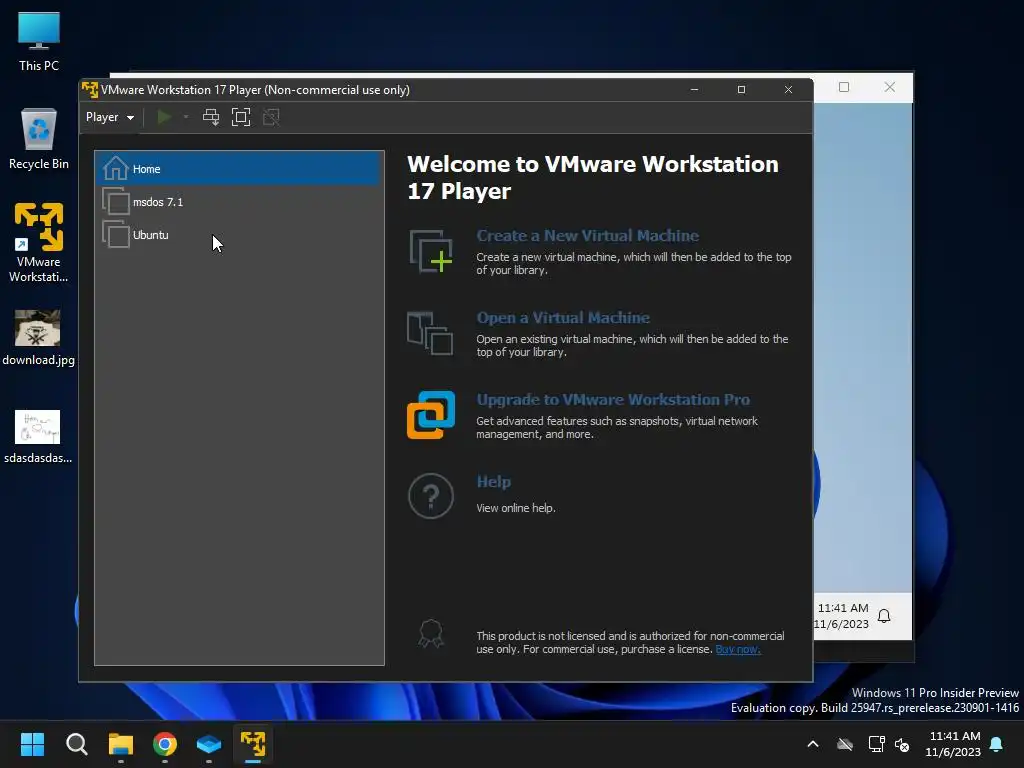Close the background window behind VMware
Viewport: 1024px width, 768px height.
pos(889,88)
